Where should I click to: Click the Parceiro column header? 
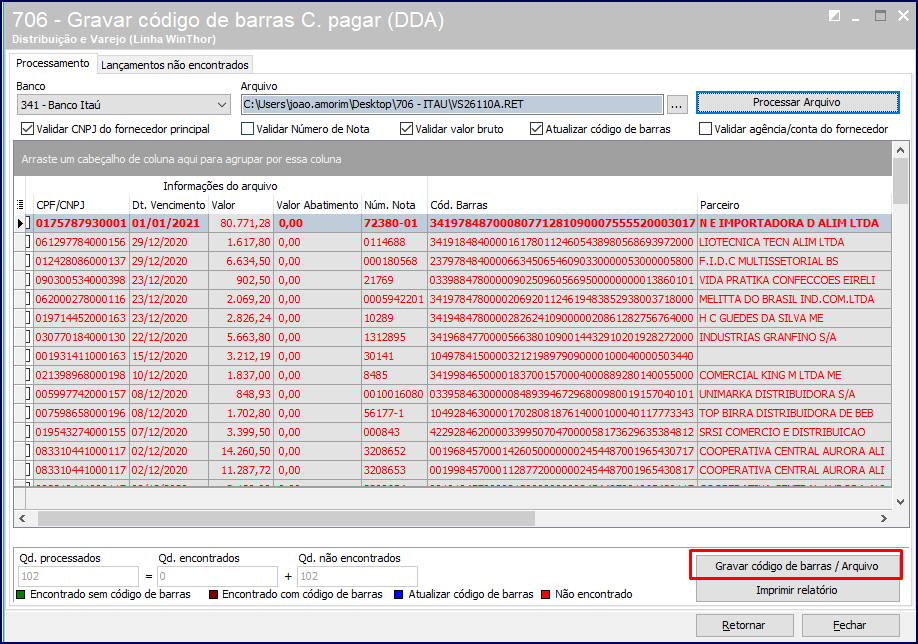tap(794, 205)
